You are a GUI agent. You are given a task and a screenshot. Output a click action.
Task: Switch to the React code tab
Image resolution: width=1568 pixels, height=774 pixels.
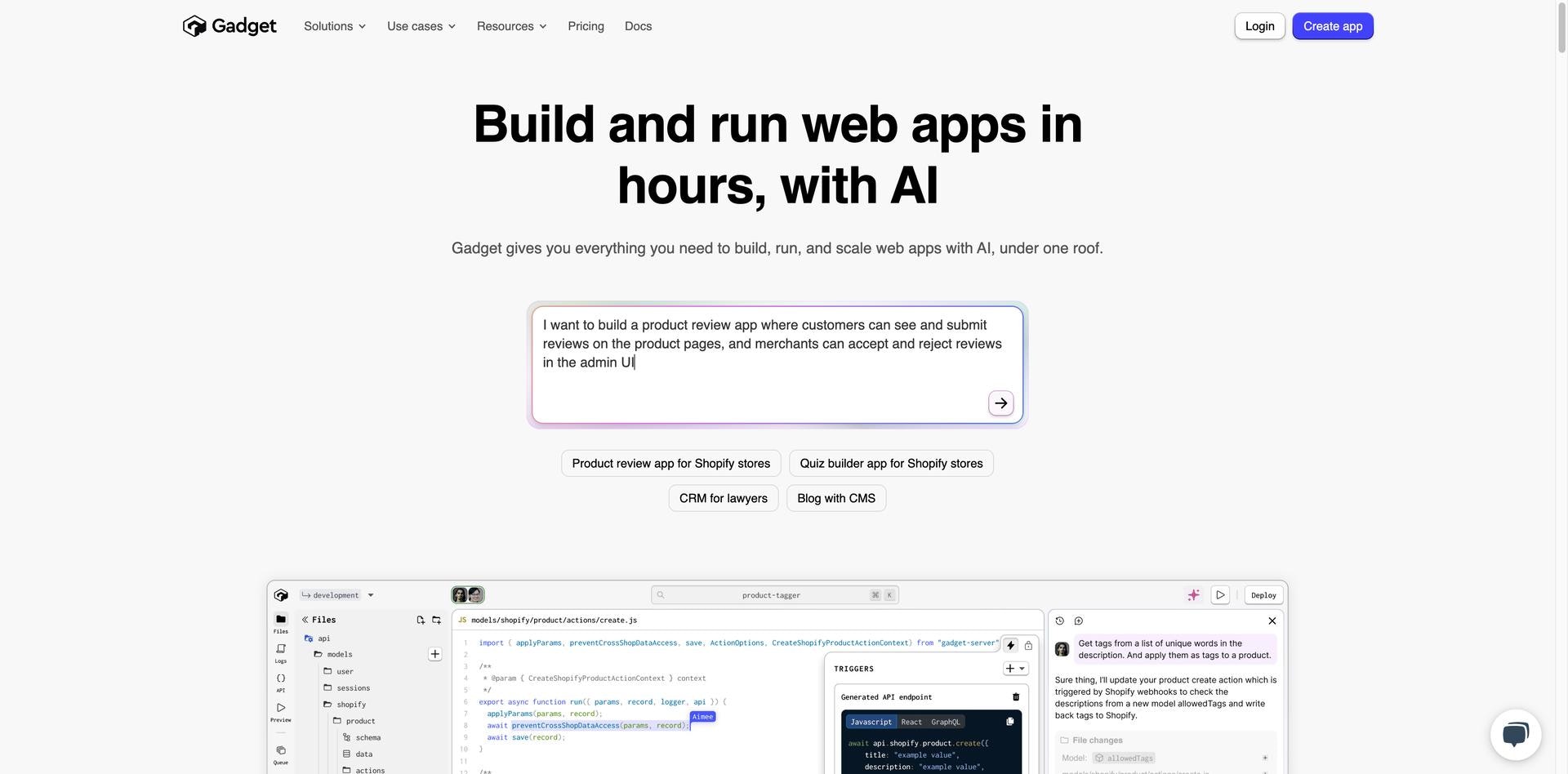[x=911, y=723]
